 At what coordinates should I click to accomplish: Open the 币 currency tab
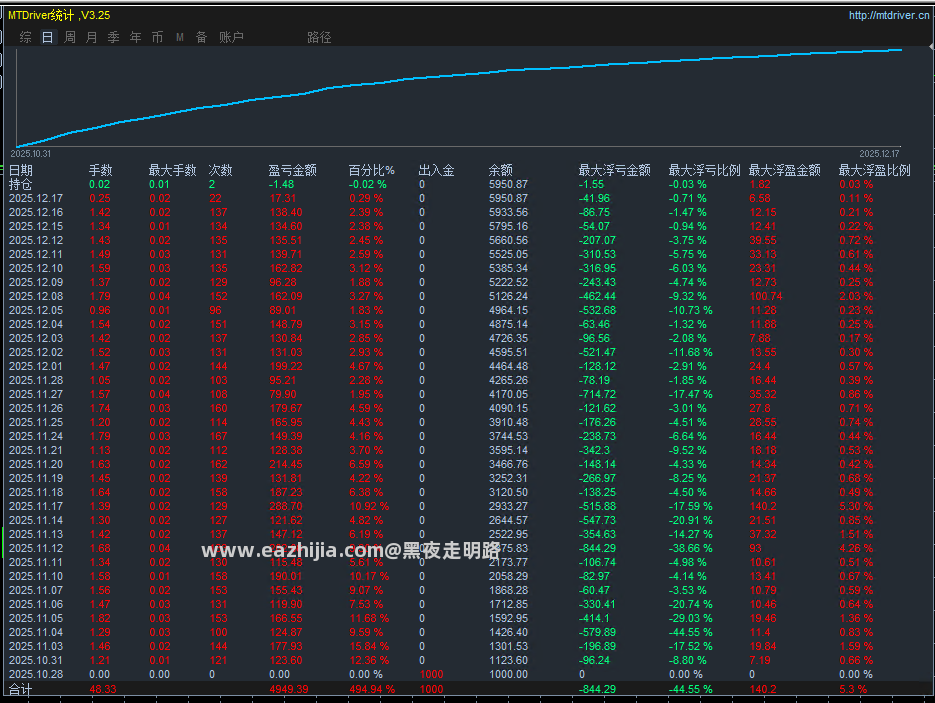(x=157, y=37)
